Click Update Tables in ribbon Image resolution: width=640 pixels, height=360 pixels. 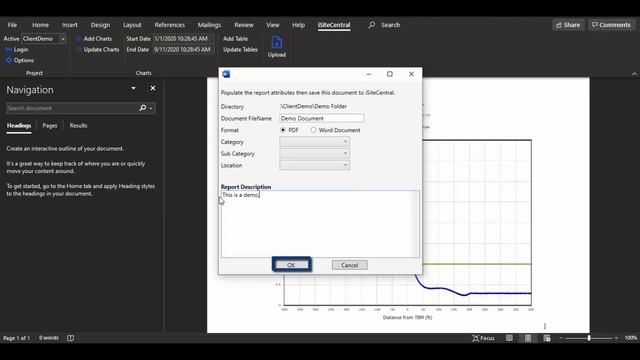[240, 49]
